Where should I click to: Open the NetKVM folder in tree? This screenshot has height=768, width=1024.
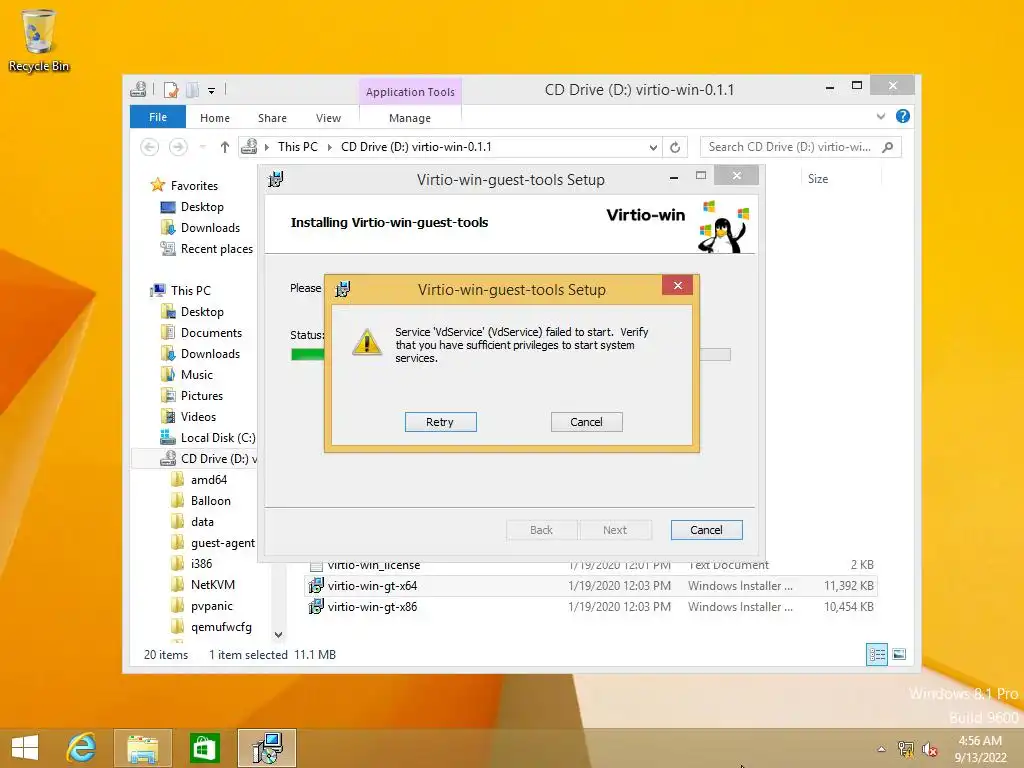point(212,584)
